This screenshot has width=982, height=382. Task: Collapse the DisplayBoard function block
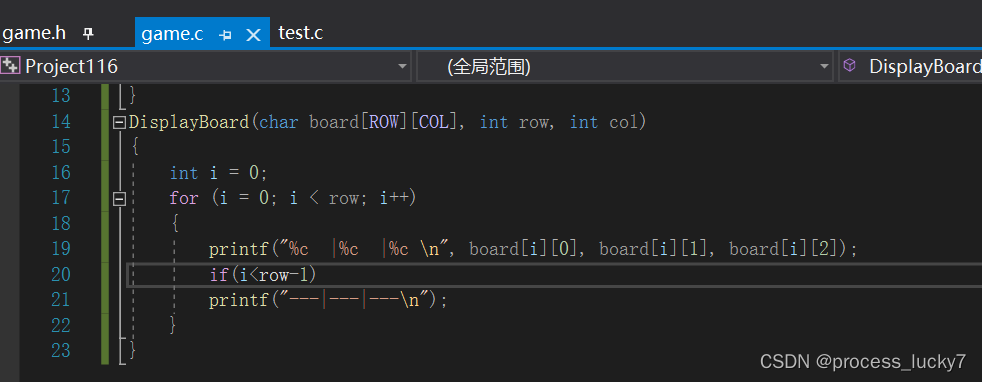coord(119,122)
